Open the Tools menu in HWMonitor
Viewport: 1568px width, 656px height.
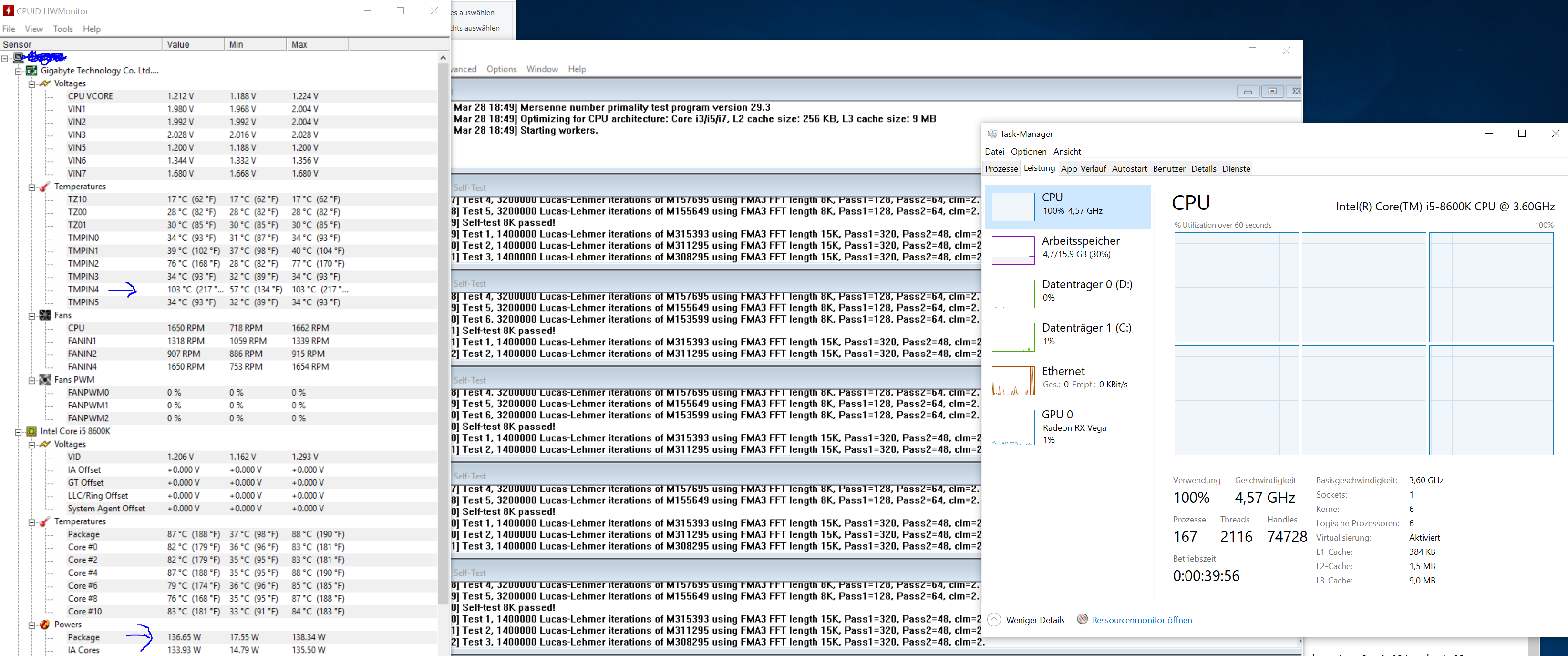(x=62, y=29)
